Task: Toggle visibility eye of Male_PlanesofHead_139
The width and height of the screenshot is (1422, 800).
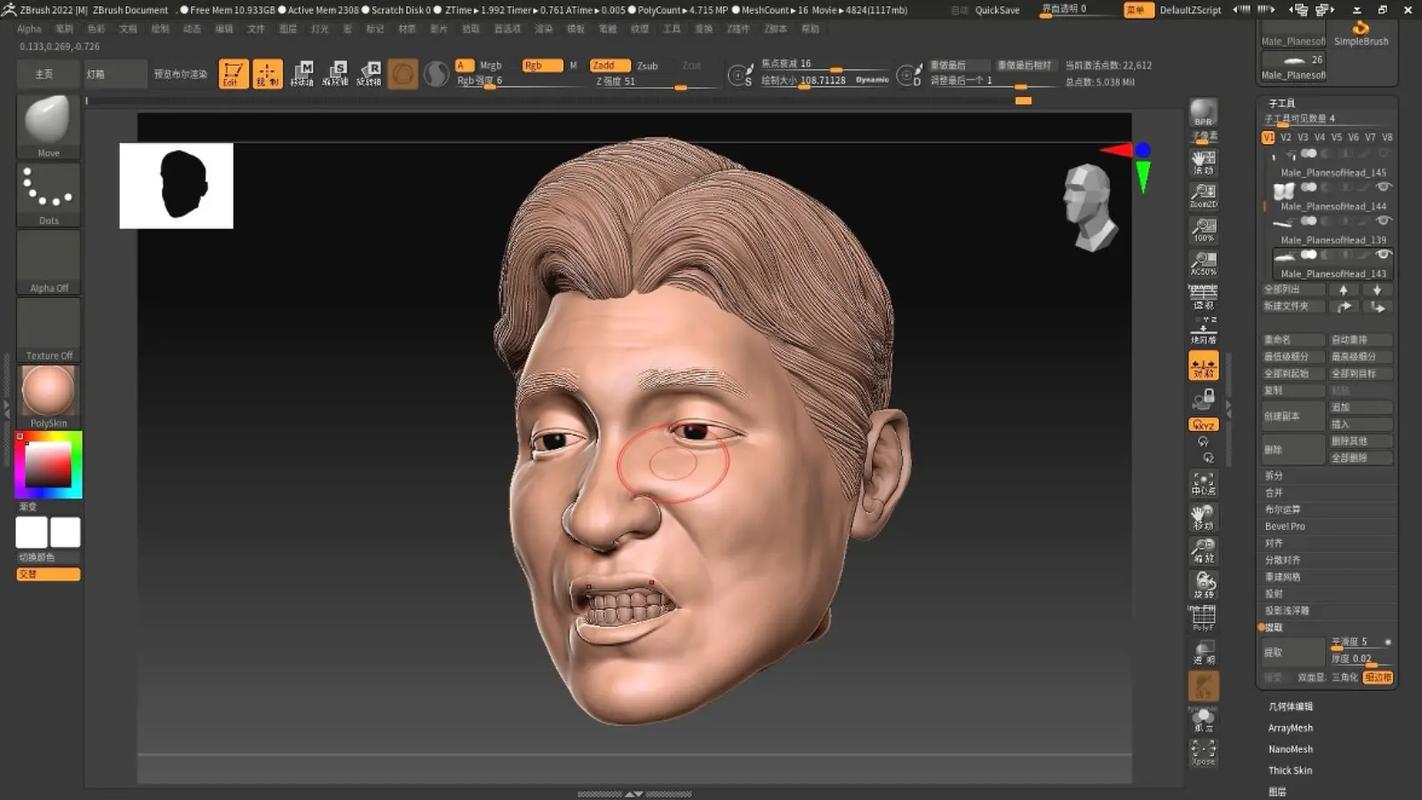Action: pyautogui.click(x=1384, y=221)
